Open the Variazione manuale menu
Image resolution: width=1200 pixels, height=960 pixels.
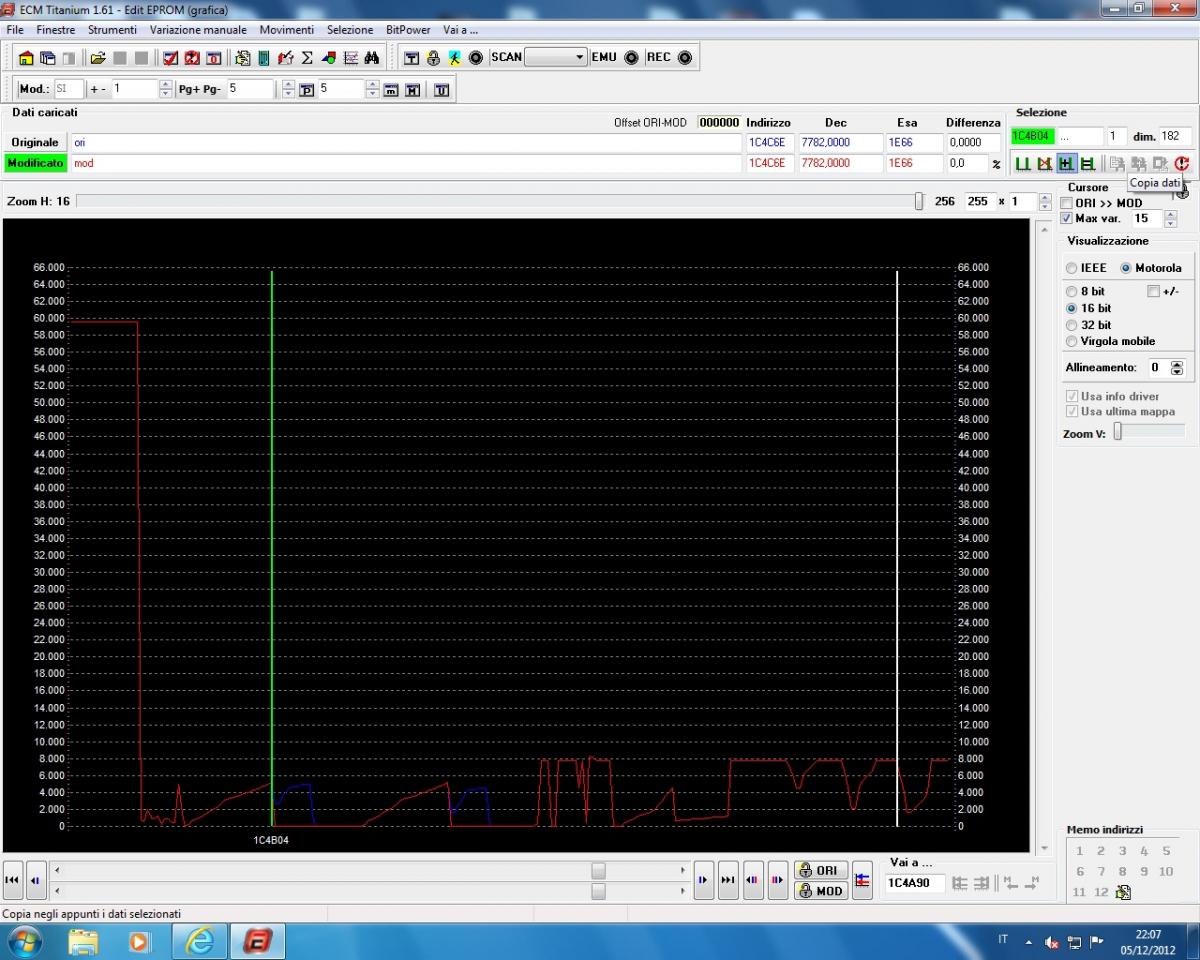198,30
